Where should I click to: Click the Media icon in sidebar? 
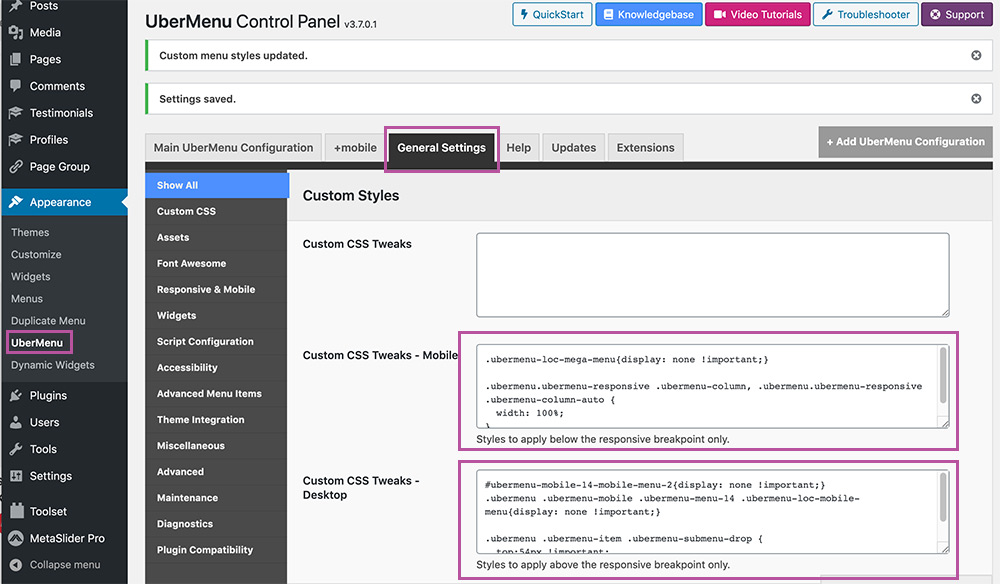pos(16,33)
